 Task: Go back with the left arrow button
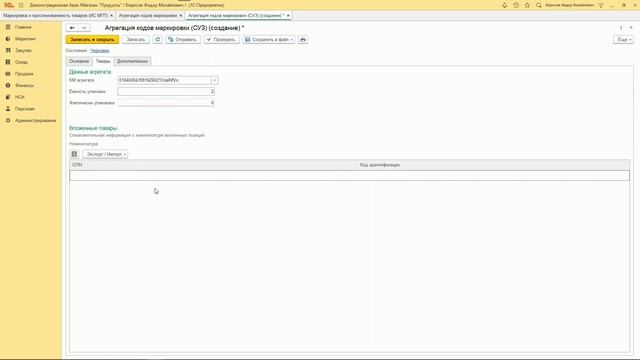pos(72,28)
